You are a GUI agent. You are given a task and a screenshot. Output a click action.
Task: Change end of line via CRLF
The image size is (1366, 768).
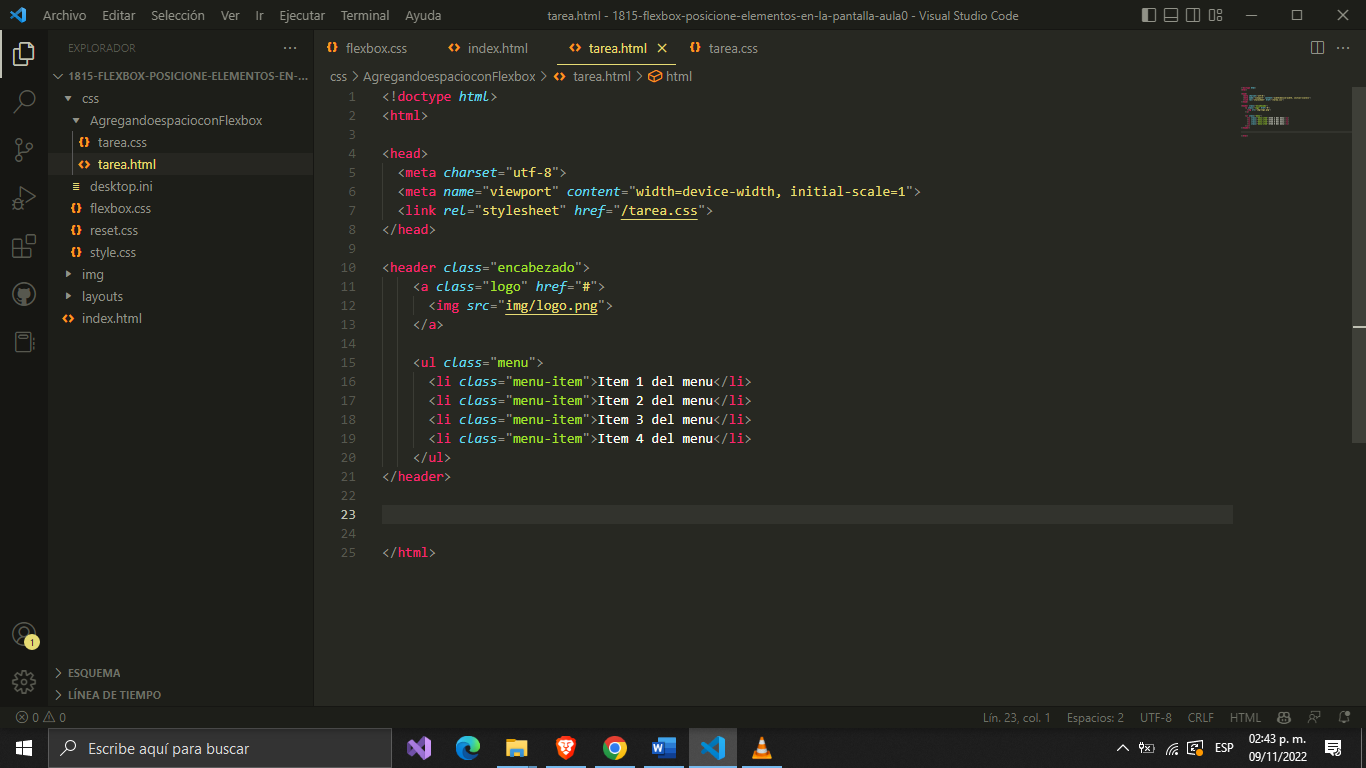tap(1201, 717)
